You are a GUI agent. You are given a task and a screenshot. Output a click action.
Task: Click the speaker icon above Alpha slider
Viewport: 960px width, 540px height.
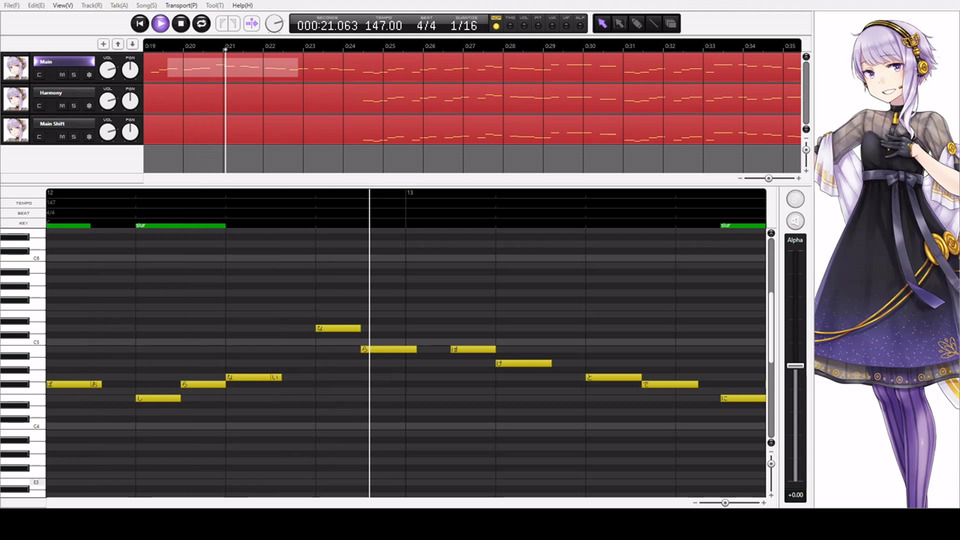[x=795, y=220]
